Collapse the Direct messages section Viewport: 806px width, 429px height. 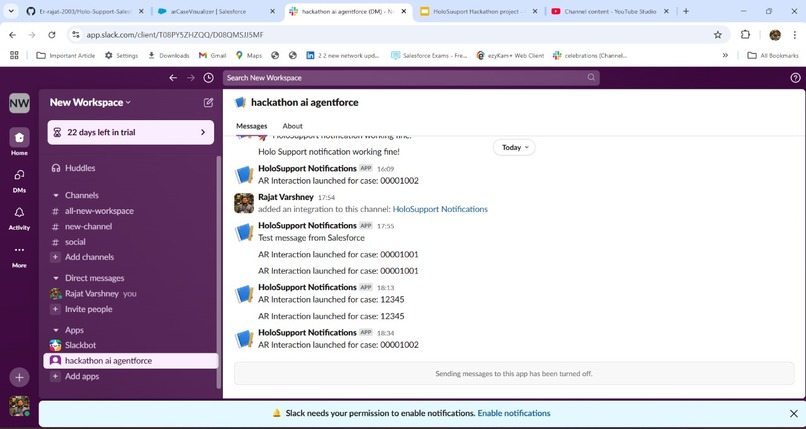click(x=56, y=278)
